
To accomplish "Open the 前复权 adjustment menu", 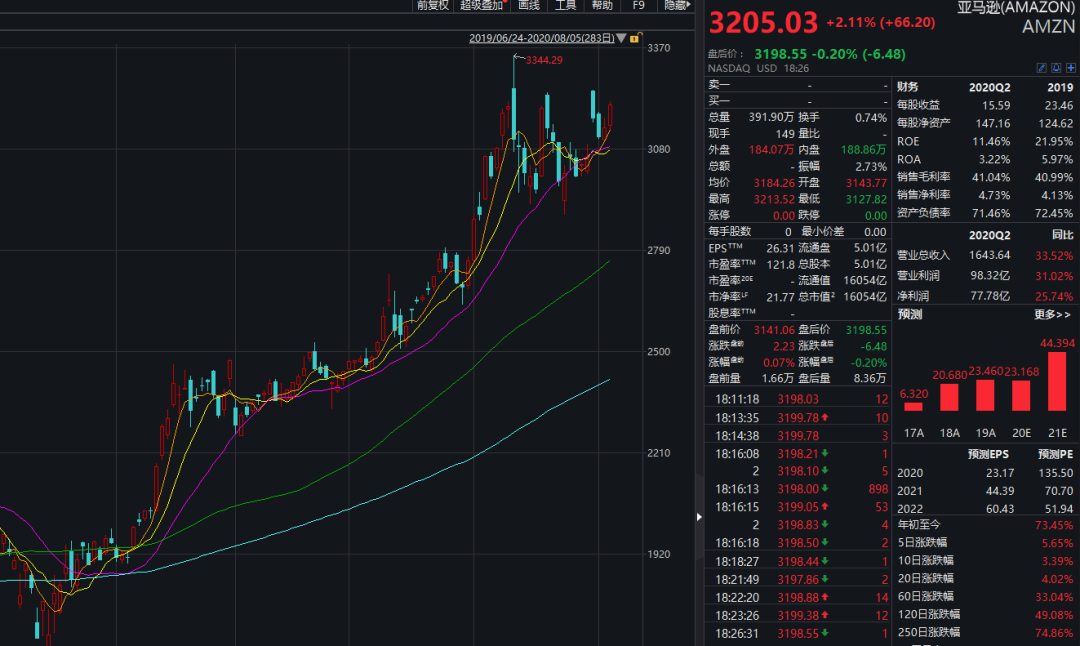I will point(433,6).
